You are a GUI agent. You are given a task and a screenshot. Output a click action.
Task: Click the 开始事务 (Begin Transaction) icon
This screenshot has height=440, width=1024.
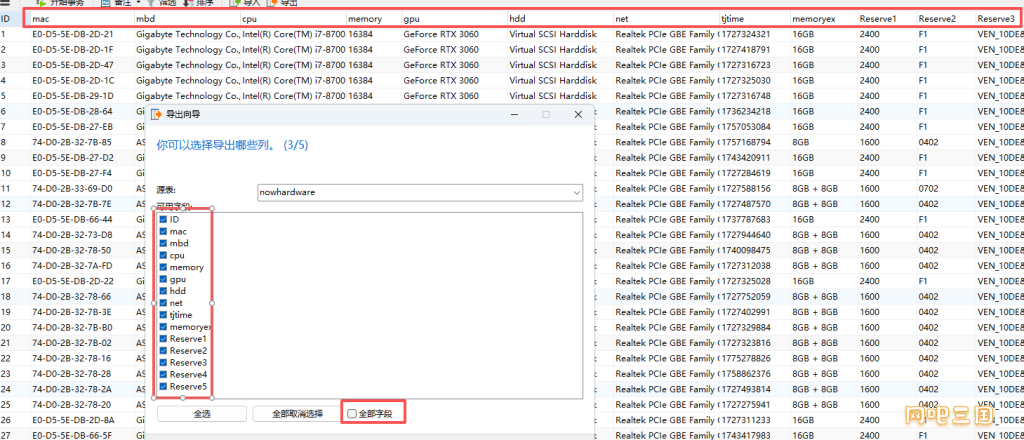coord(42,3)
